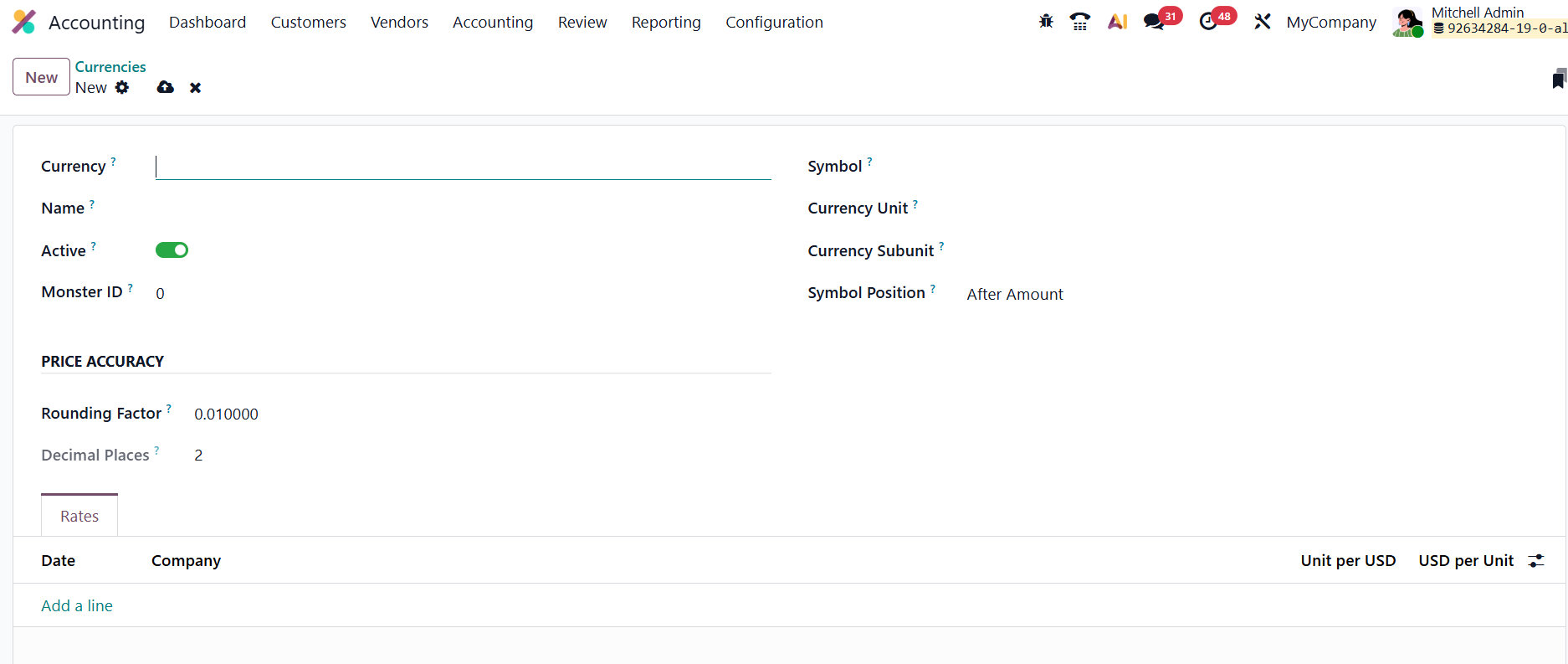Discard changes with the X icon
Screen dimensions: 1568x664
tap(195, 88)
